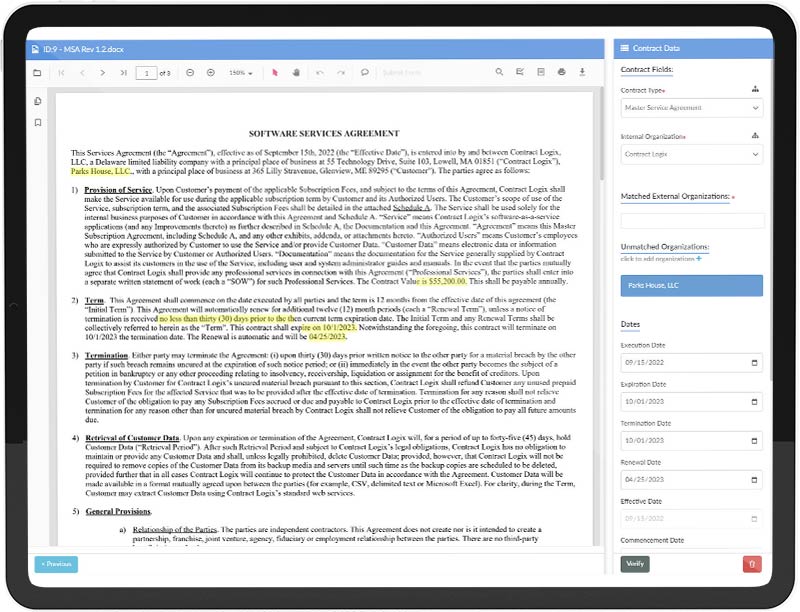Click the Expiration Date field

point(691,402)
